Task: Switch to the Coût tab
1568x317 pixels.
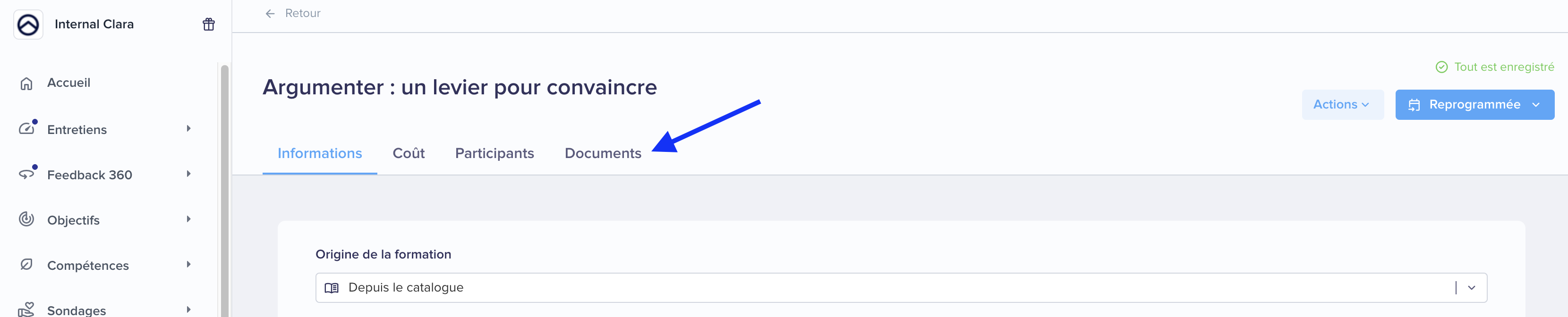Action: 409,153
